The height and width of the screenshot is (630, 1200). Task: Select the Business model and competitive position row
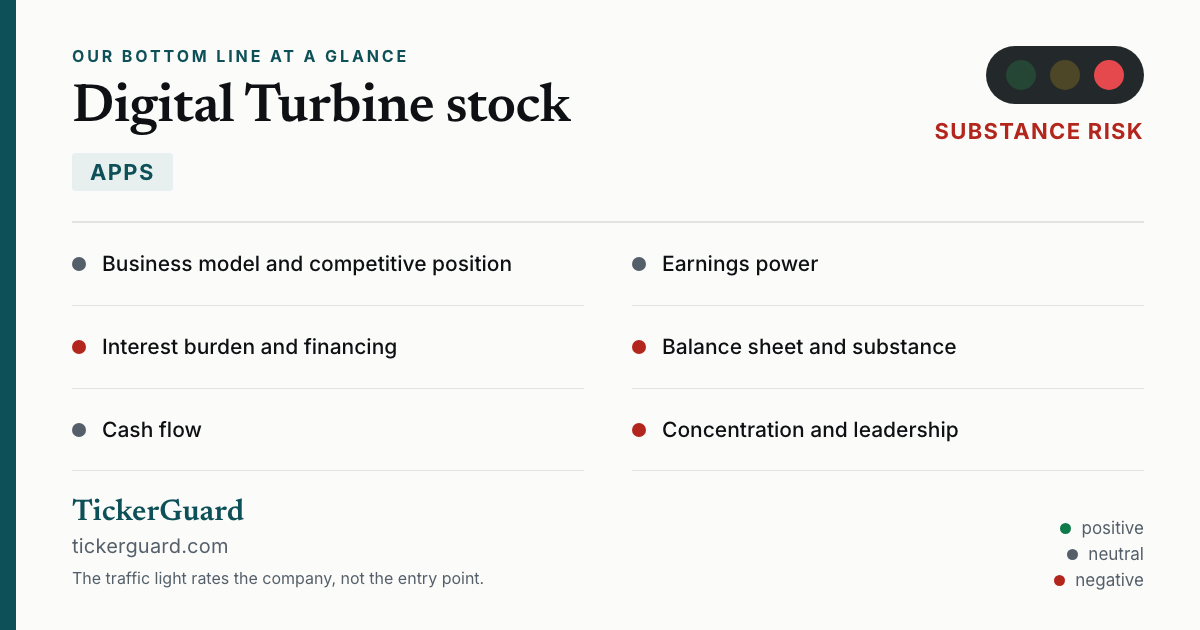click(x=328, y=264)
